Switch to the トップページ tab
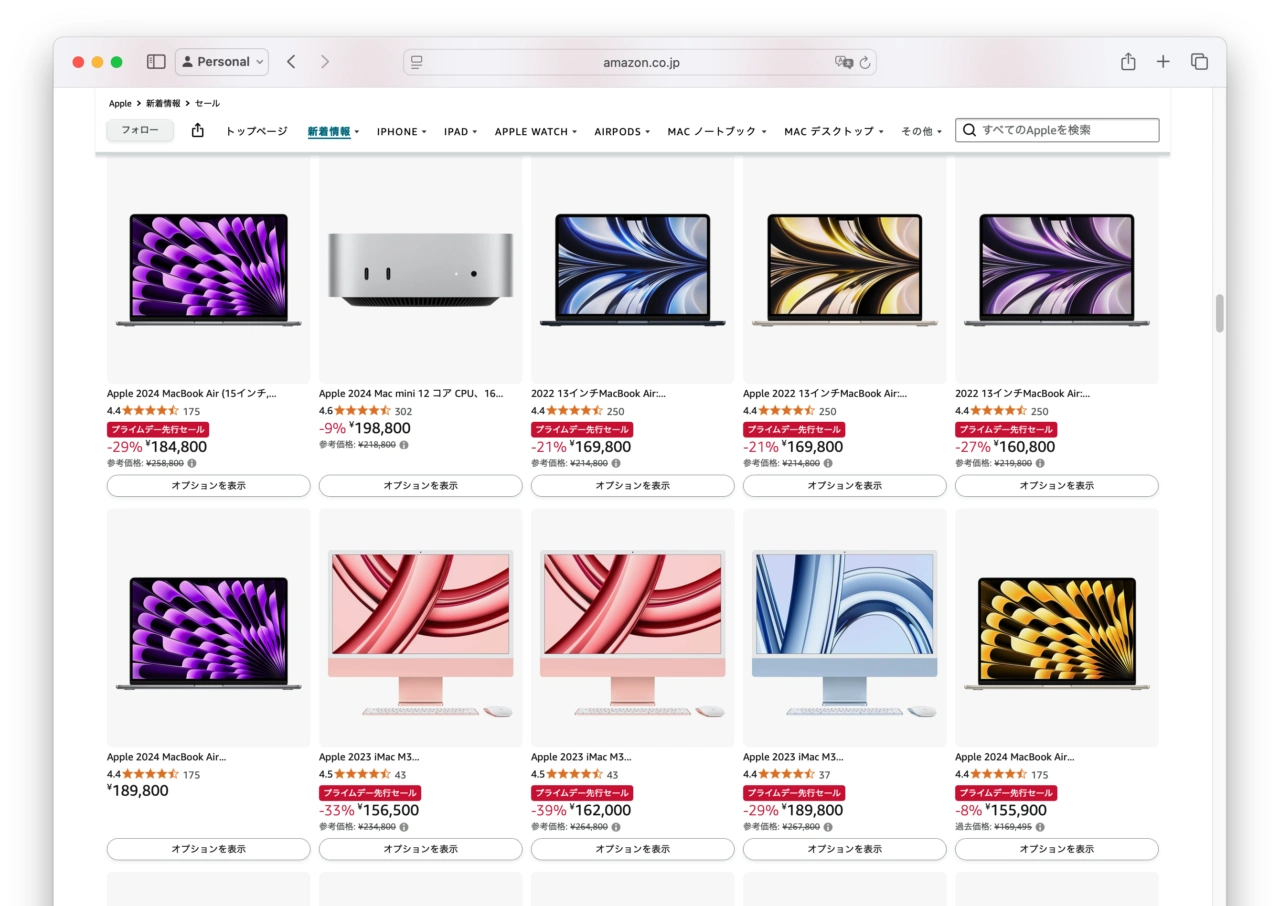 255,130
